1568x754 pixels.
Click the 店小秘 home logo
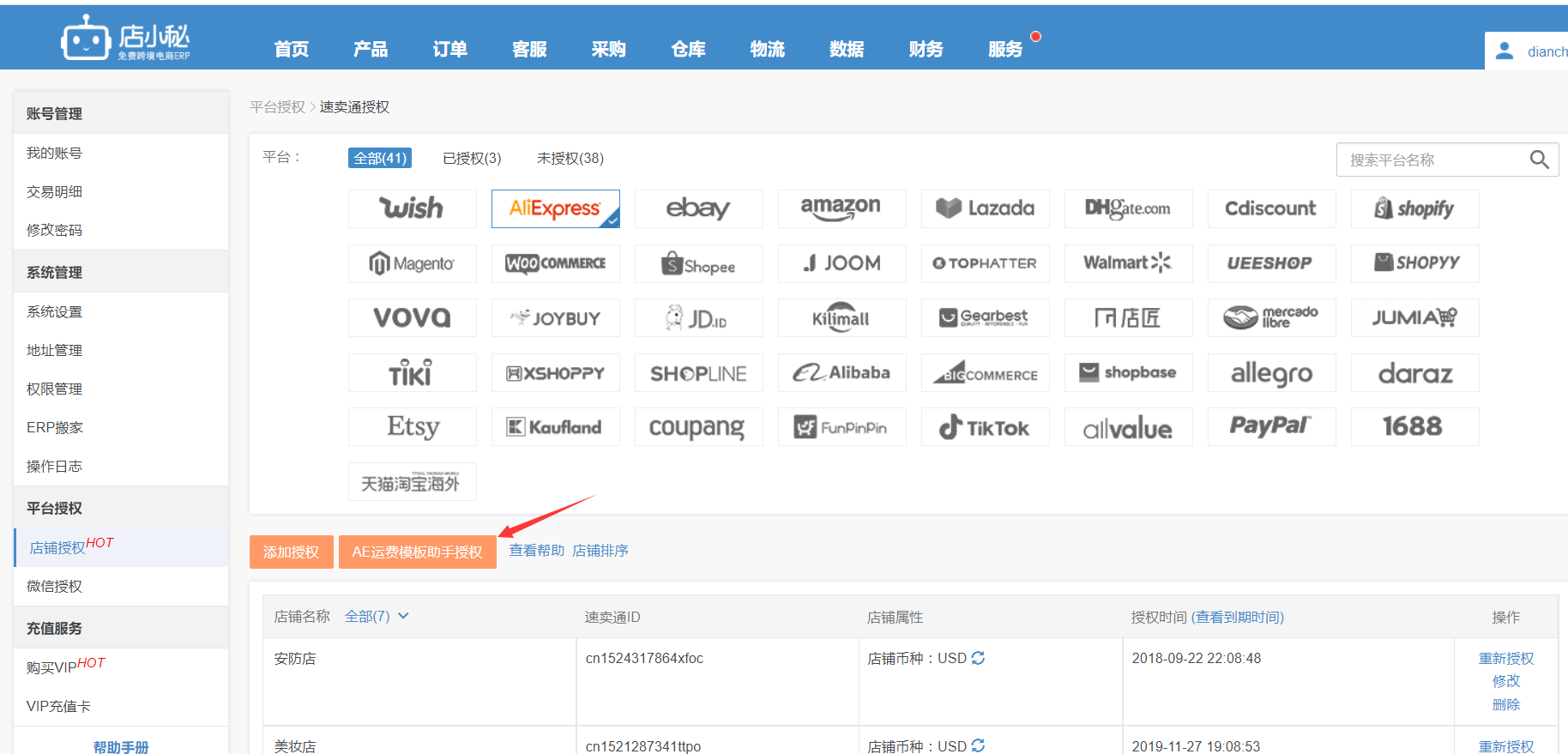pos(125,39)
